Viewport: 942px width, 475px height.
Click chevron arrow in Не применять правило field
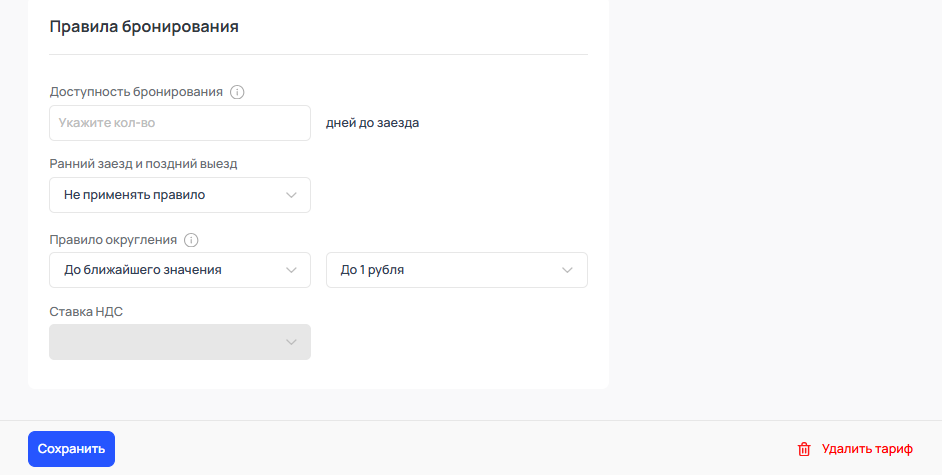291,195
